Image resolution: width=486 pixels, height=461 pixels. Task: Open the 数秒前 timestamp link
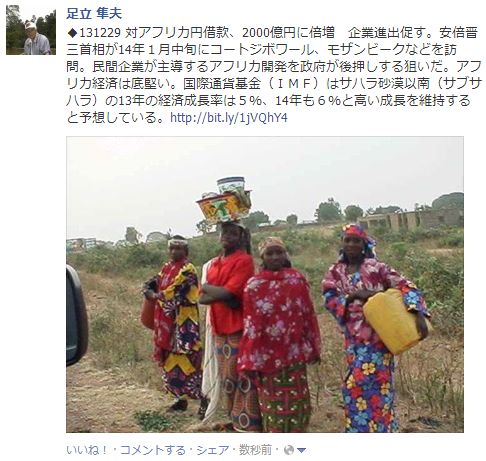[x=255, y=450]
